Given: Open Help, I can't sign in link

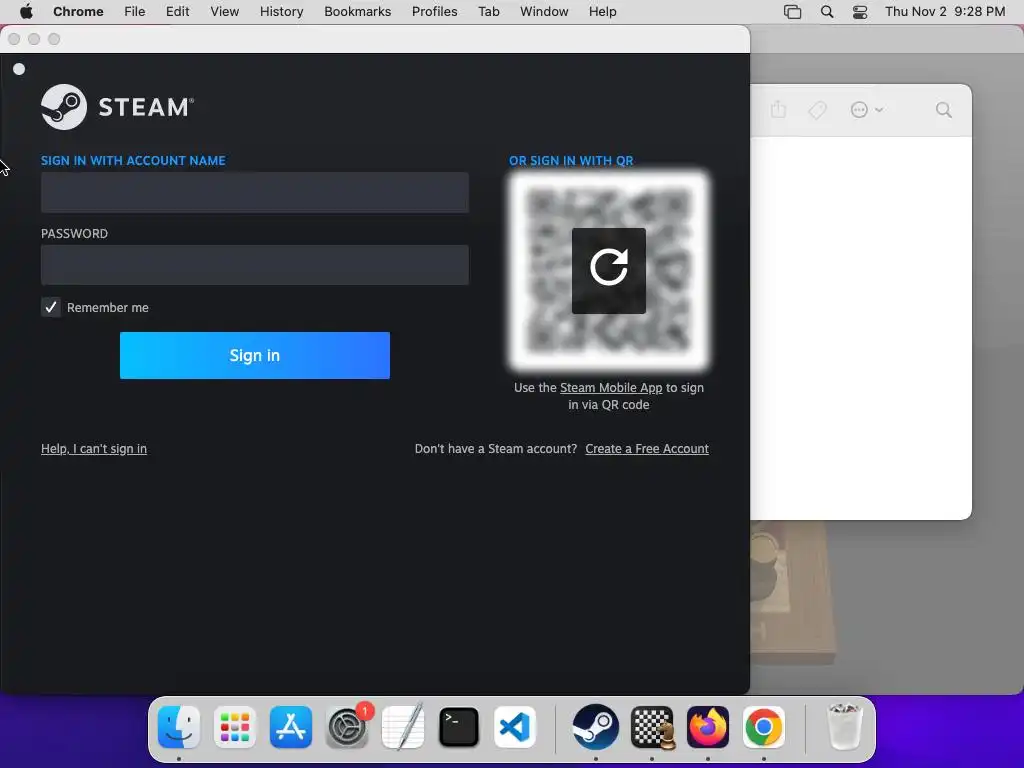Looking at the screenshot, I should coord(94,449).
